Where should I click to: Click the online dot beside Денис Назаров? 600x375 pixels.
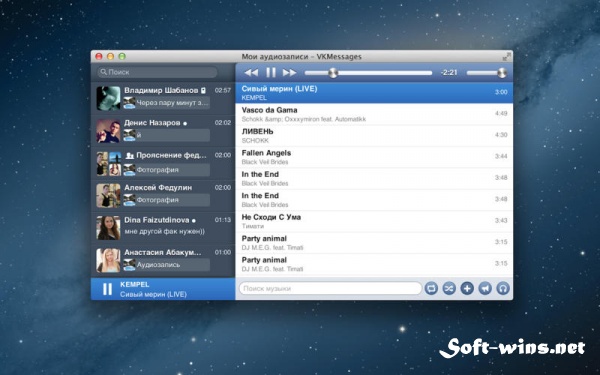(x=185, y=123)
